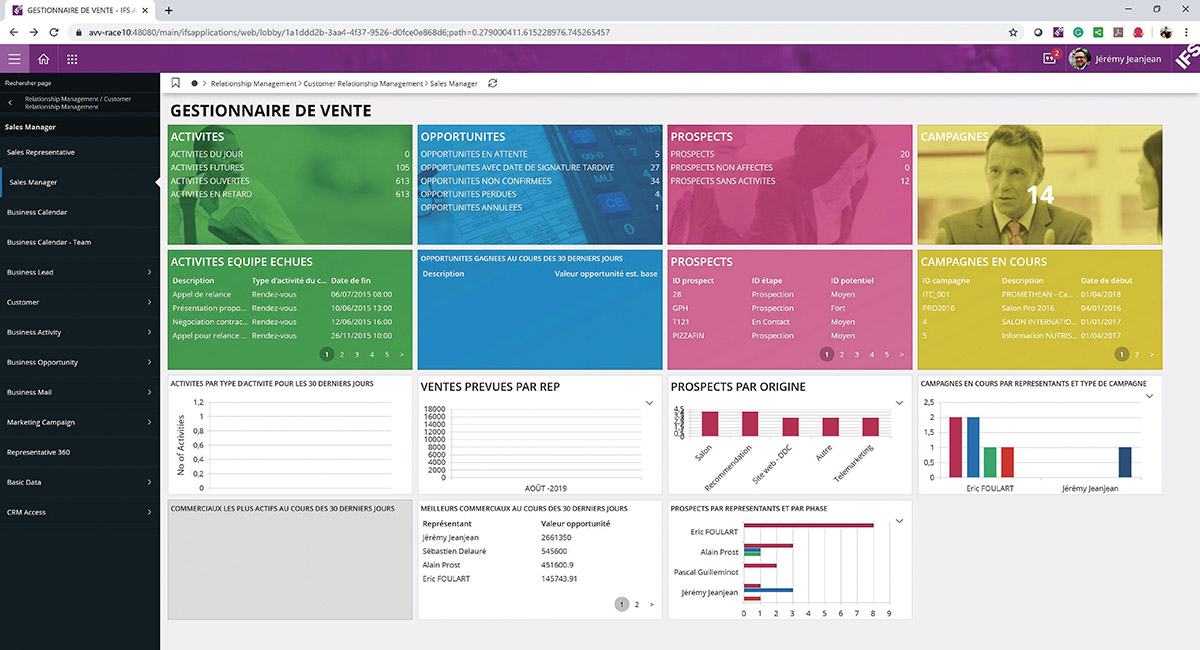Open the Grammarly green extension icon

coord(1079,32)
